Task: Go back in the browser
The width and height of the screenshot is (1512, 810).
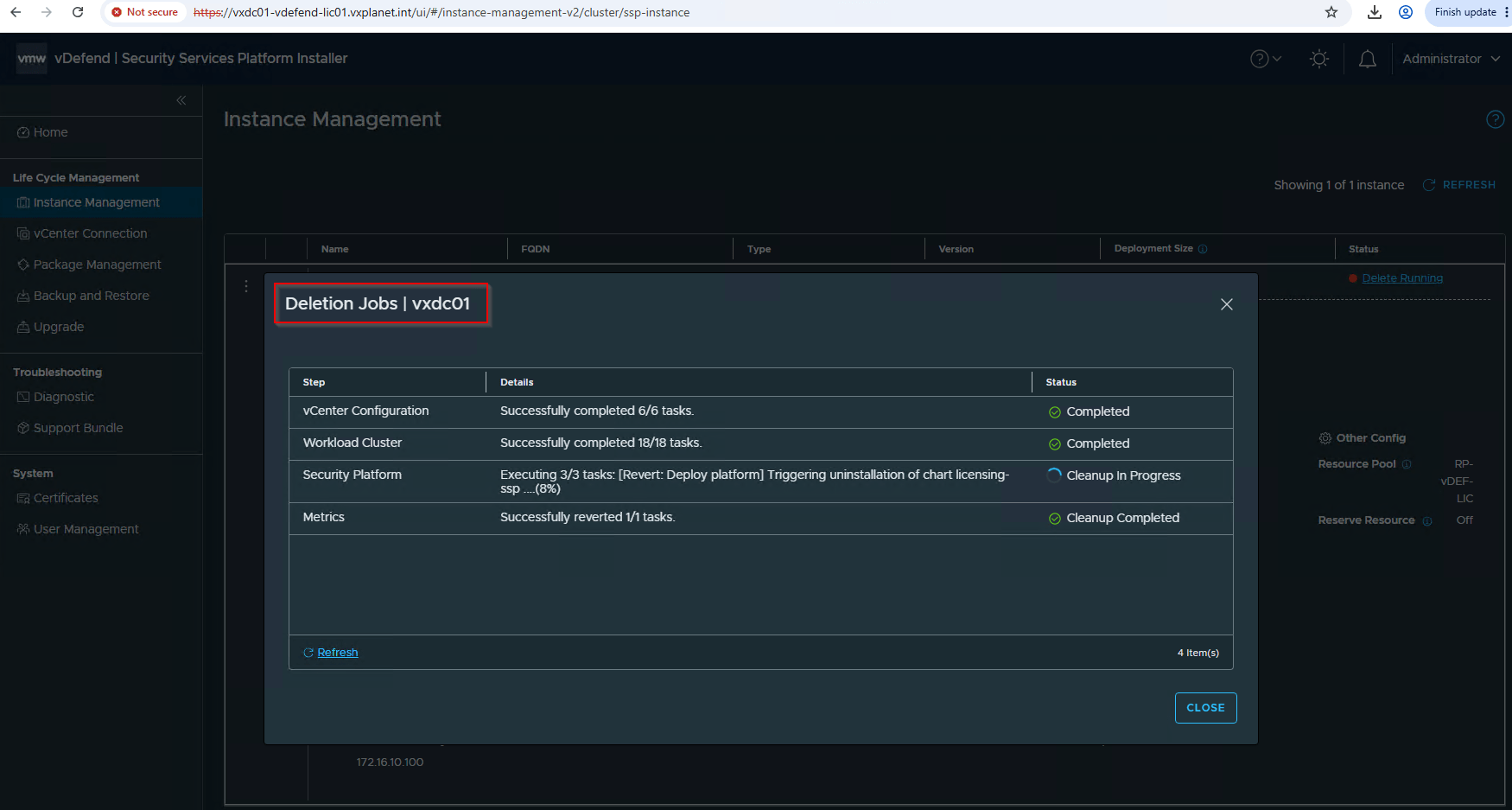Action: 16,12
